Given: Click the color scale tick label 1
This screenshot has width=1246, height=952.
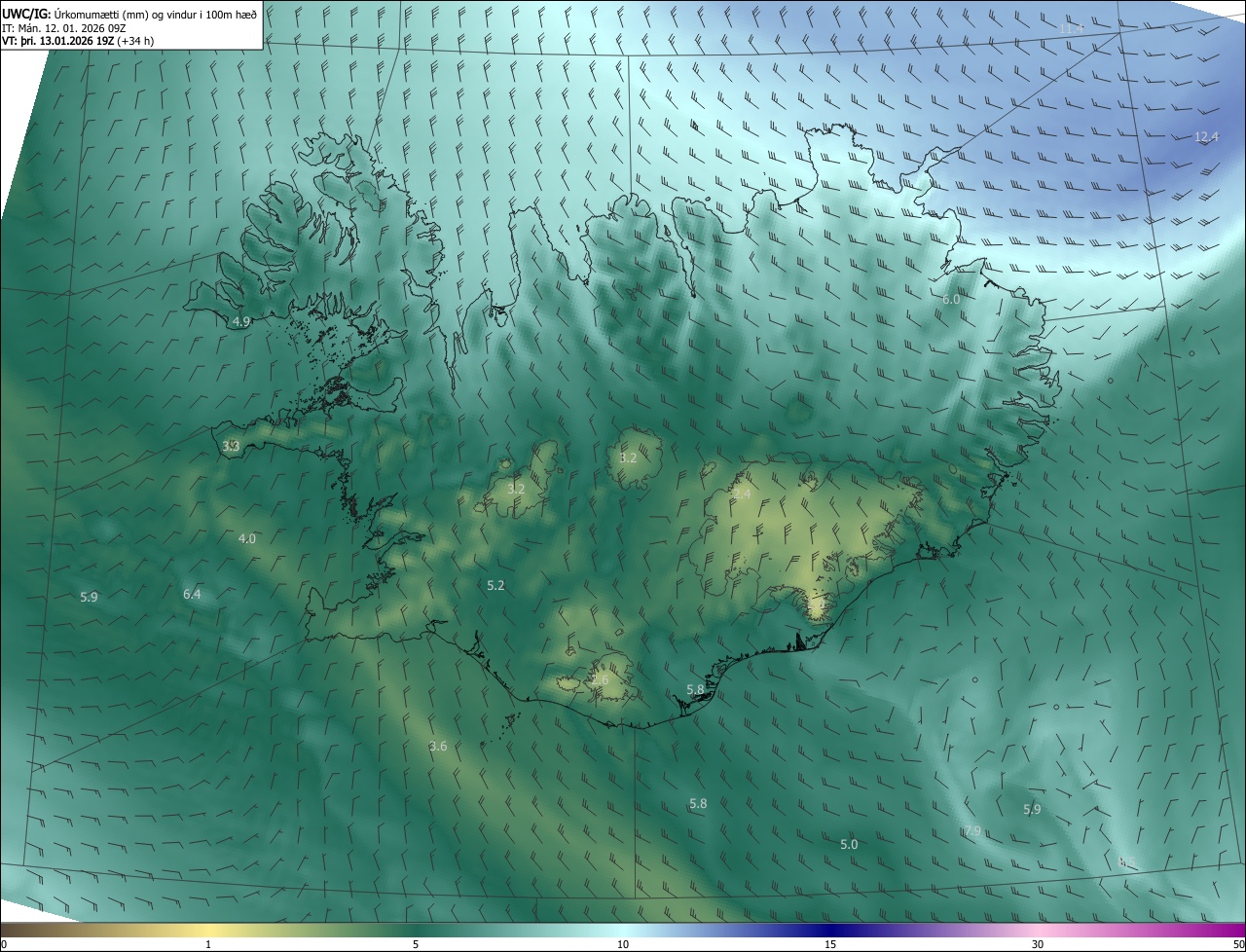Looking at the screenshot, I should pos(208,944).
